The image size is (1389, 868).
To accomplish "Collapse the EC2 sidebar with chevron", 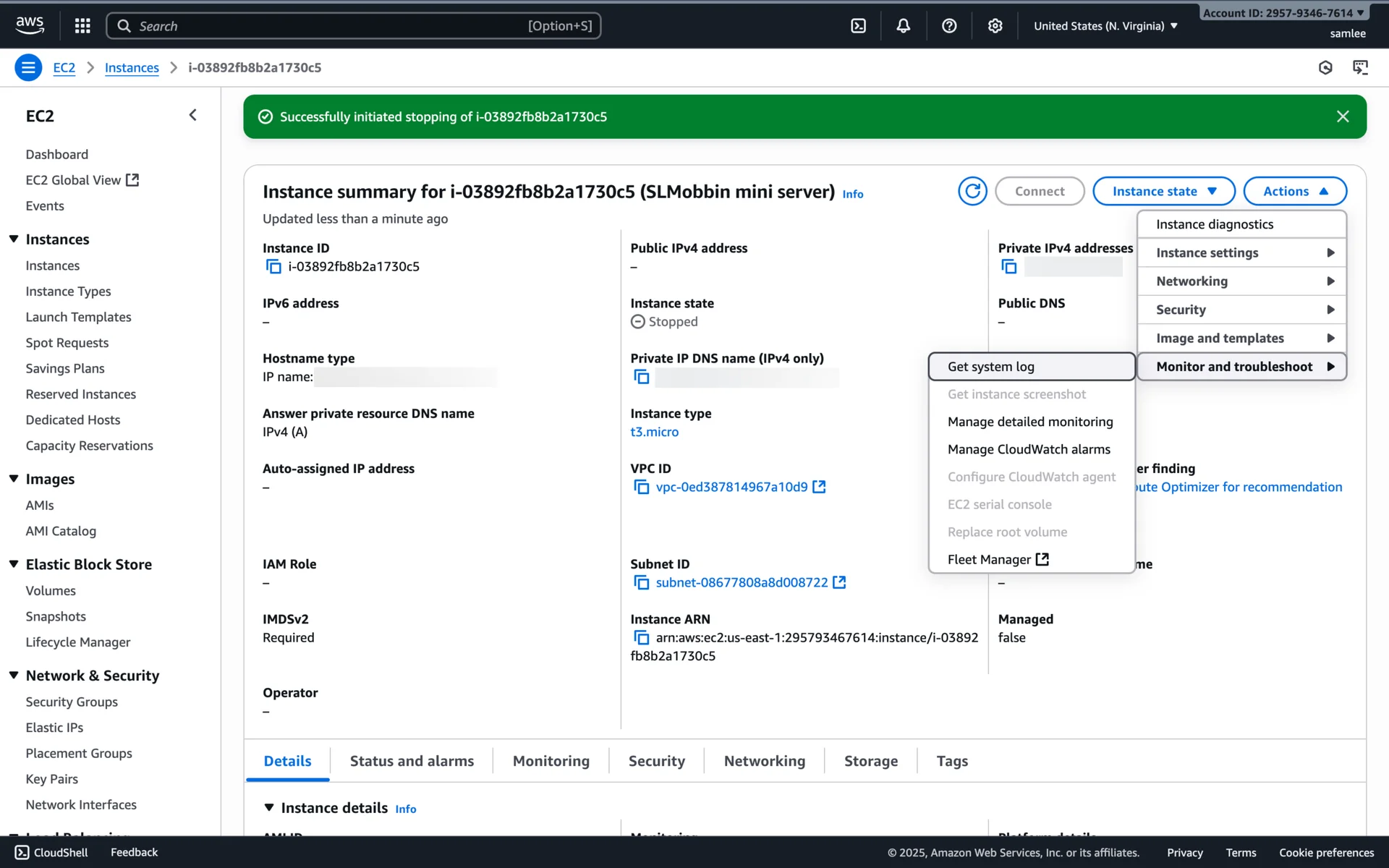I will point(192,116).
